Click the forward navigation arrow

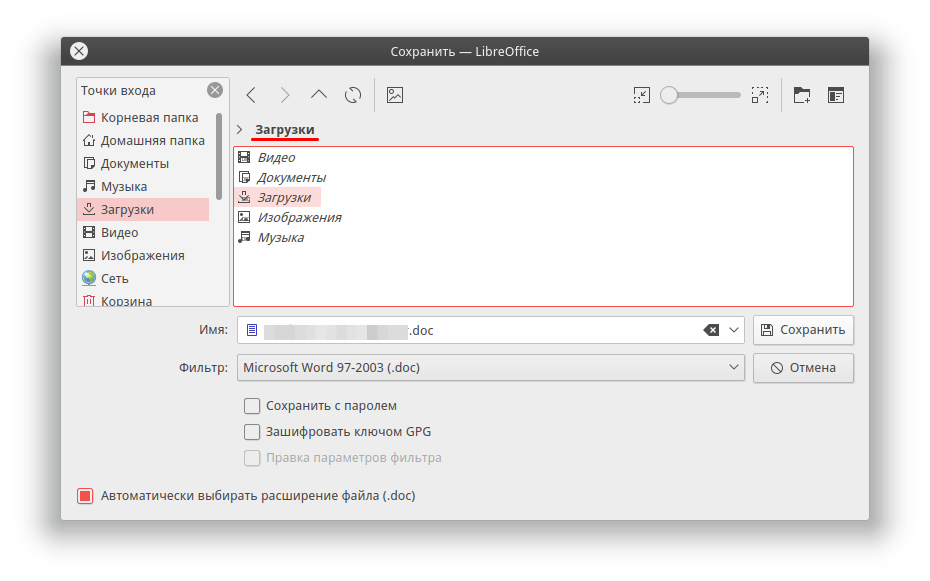click(285, 95)
